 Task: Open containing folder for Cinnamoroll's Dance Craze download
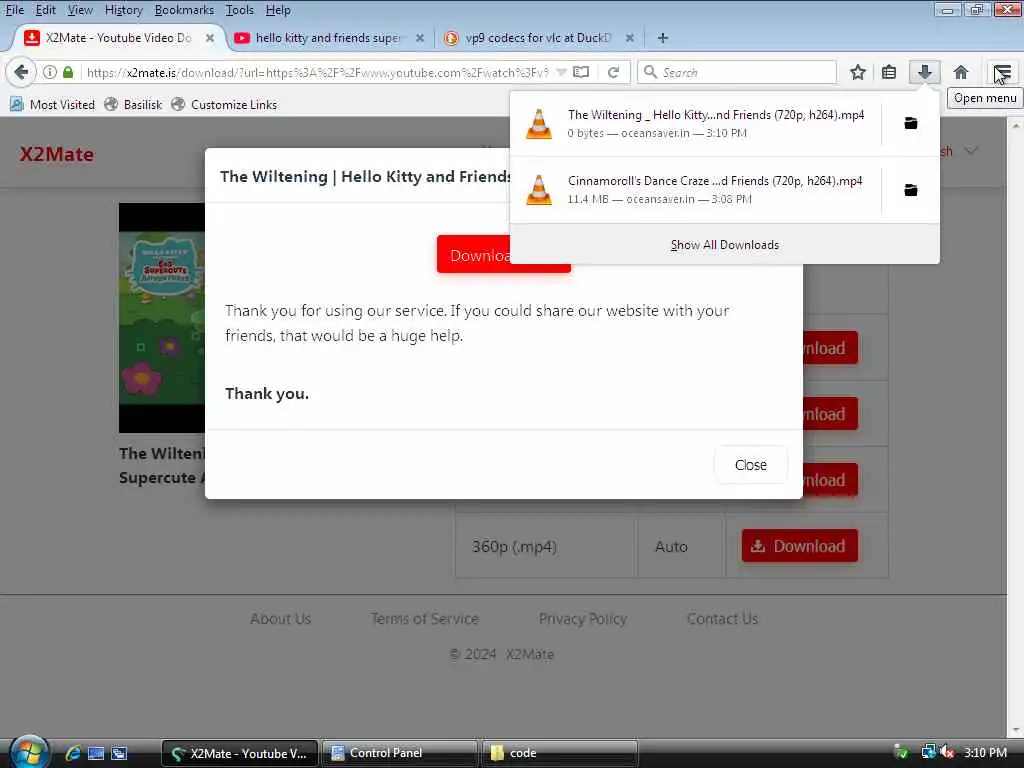pos(910,189)
